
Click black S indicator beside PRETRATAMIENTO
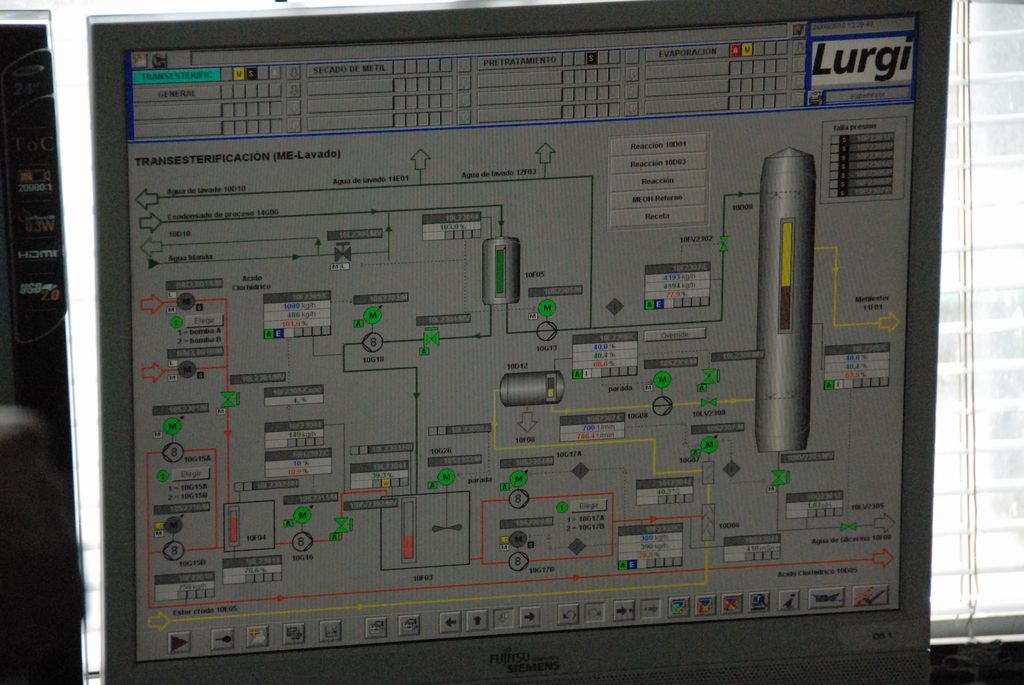[591, 58]
